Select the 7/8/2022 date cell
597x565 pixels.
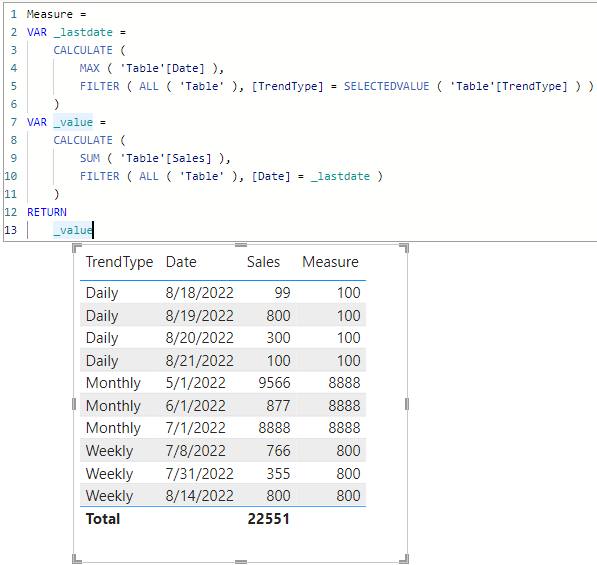[x=195, y=451]
